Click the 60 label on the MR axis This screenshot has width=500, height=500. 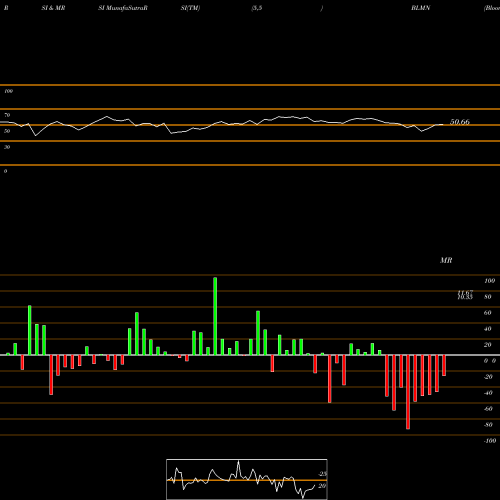coord(488,313)
